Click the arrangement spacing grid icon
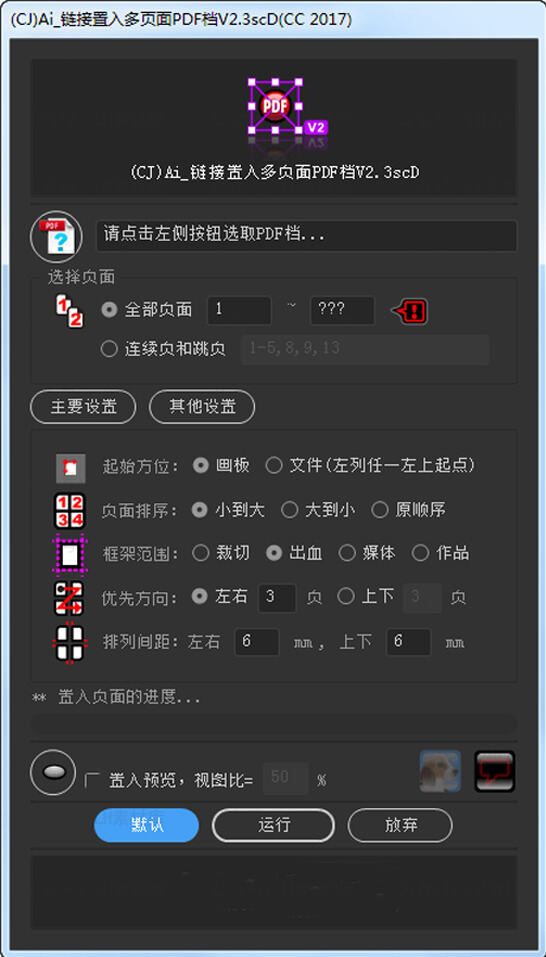The image size is (546, 957). coord(70,642)
